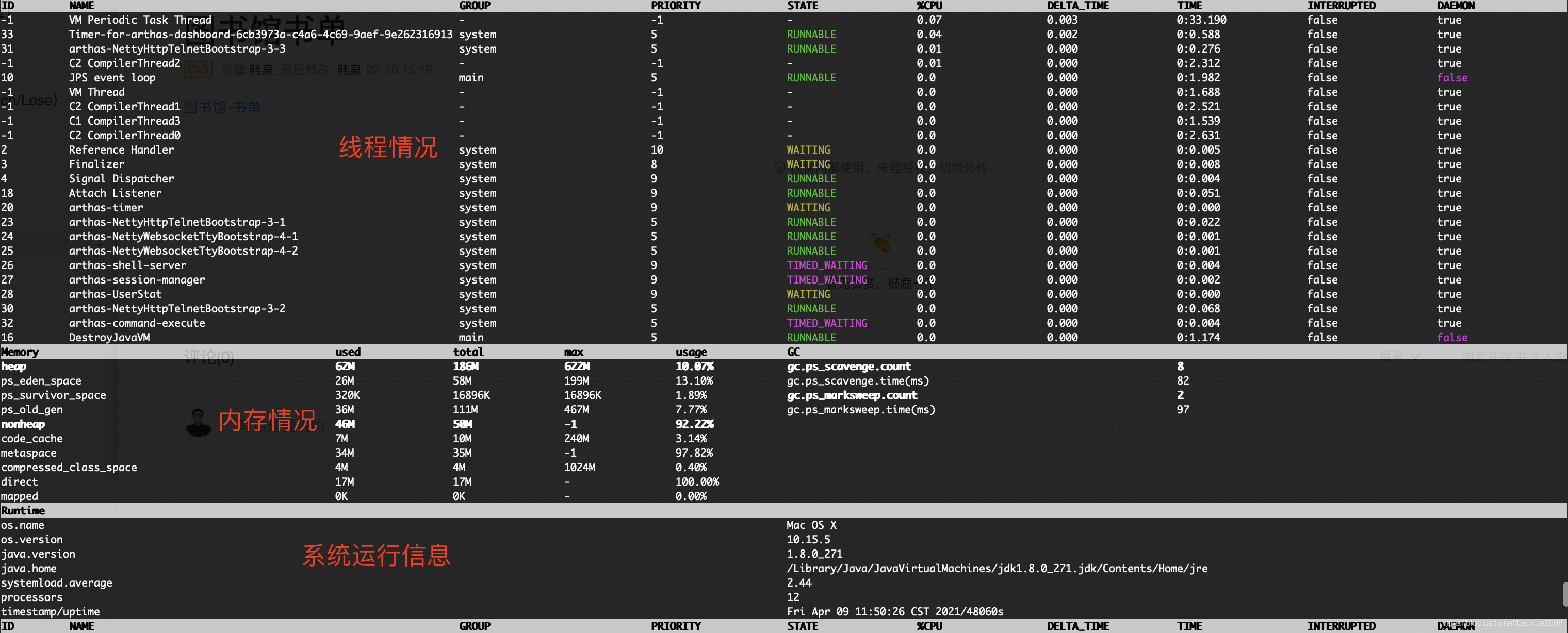Click DELTA_TIME column in top header
This screenshot has height=633, width=1568.
(1077, 6)
